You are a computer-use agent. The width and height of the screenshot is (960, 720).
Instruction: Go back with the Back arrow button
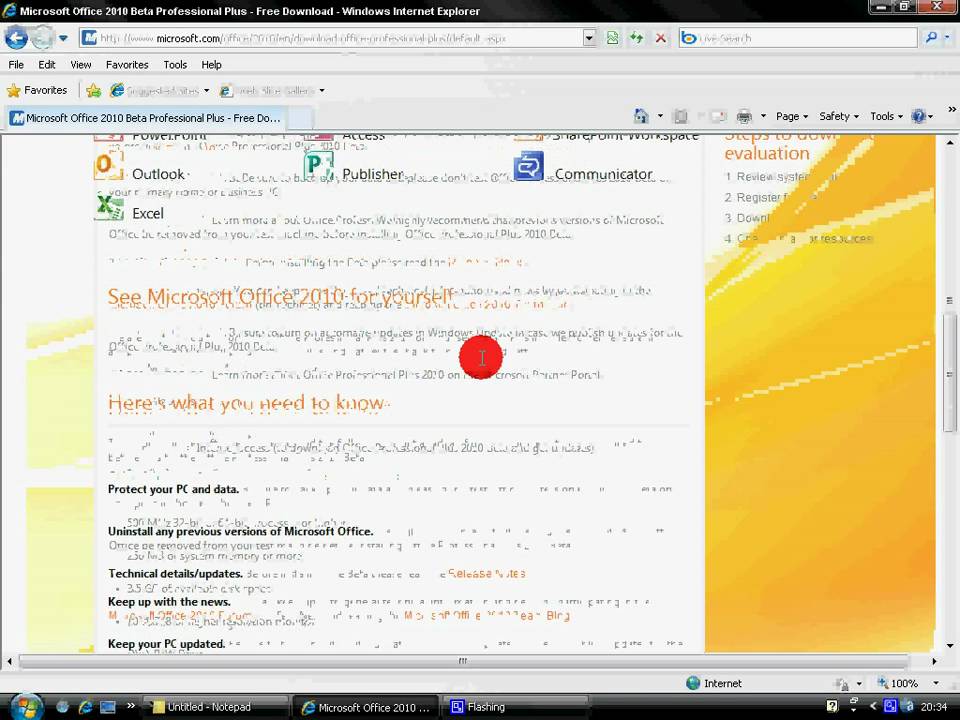point(17,38)
